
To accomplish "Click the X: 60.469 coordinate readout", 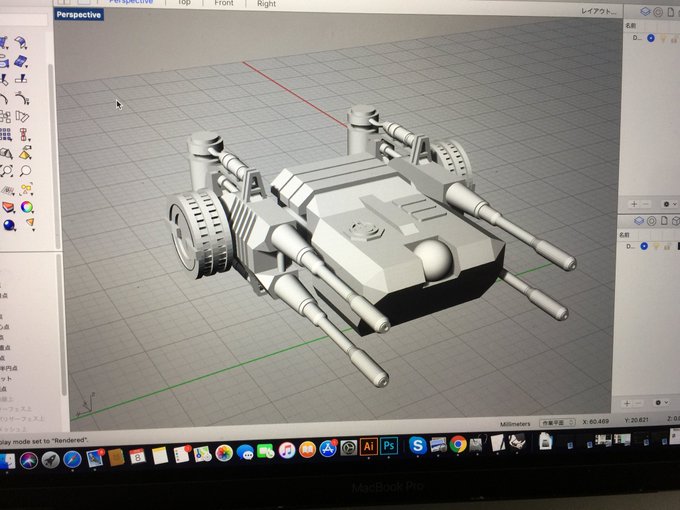I will pyautogui.click(x=595, y=421).
